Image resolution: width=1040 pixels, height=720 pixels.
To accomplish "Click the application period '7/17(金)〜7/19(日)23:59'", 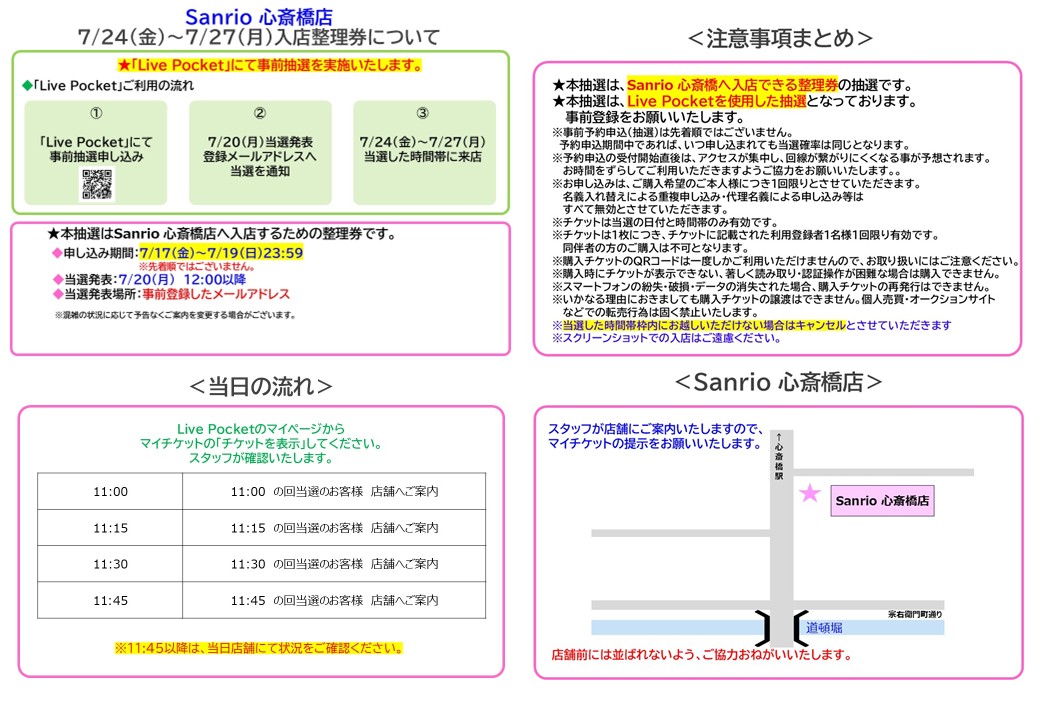I will [222, 253].
